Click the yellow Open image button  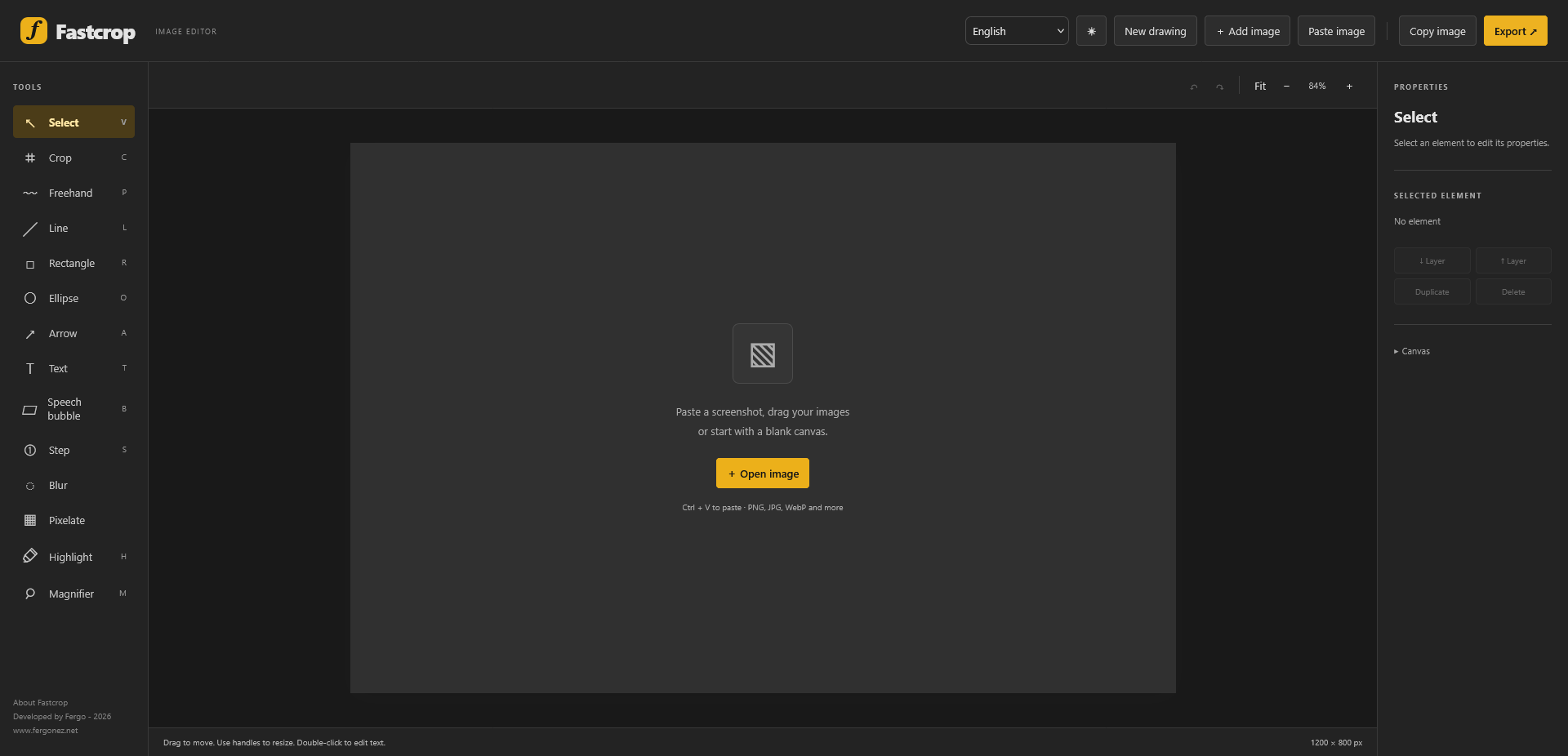763,474
